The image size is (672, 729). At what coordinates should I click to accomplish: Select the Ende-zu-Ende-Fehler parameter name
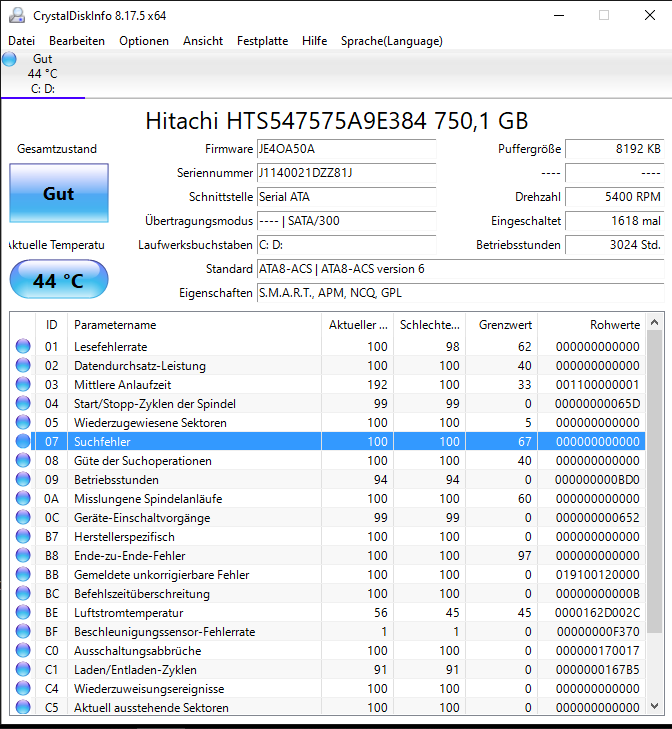point(130,556)
